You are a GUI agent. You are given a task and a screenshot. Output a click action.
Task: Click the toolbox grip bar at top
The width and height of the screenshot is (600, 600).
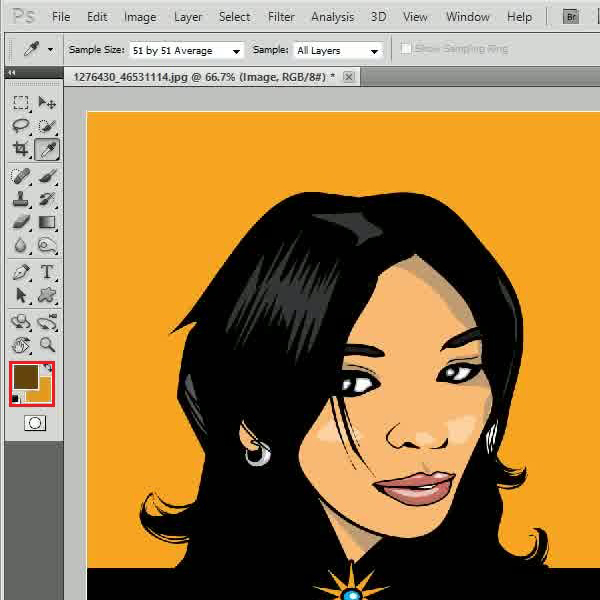tap(34, 83)
